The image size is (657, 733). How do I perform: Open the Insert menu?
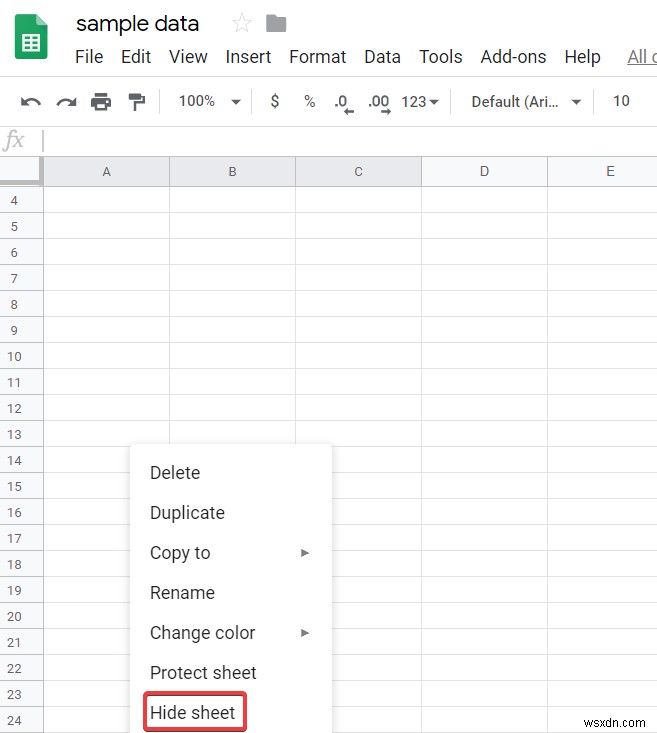pos(248,57)
